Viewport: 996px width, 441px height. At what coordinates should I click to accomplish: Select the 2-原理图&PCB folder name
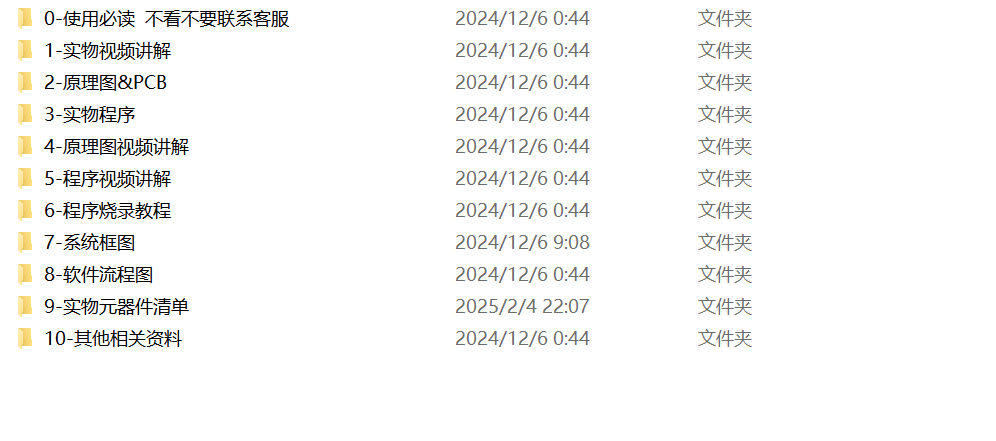(105, 83)
